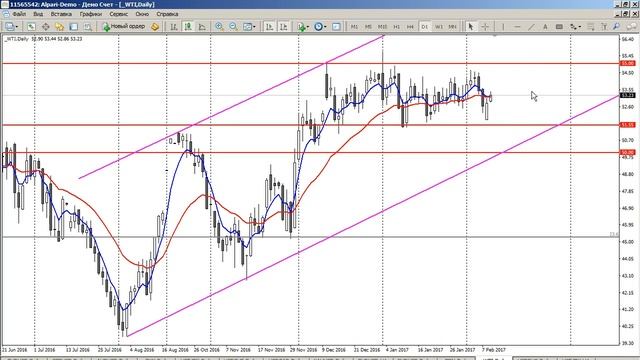Image resolution: width=640 pixels, height=360 pixels.
Task: Select the trendline drawing tool
Action: pos(531,27)
